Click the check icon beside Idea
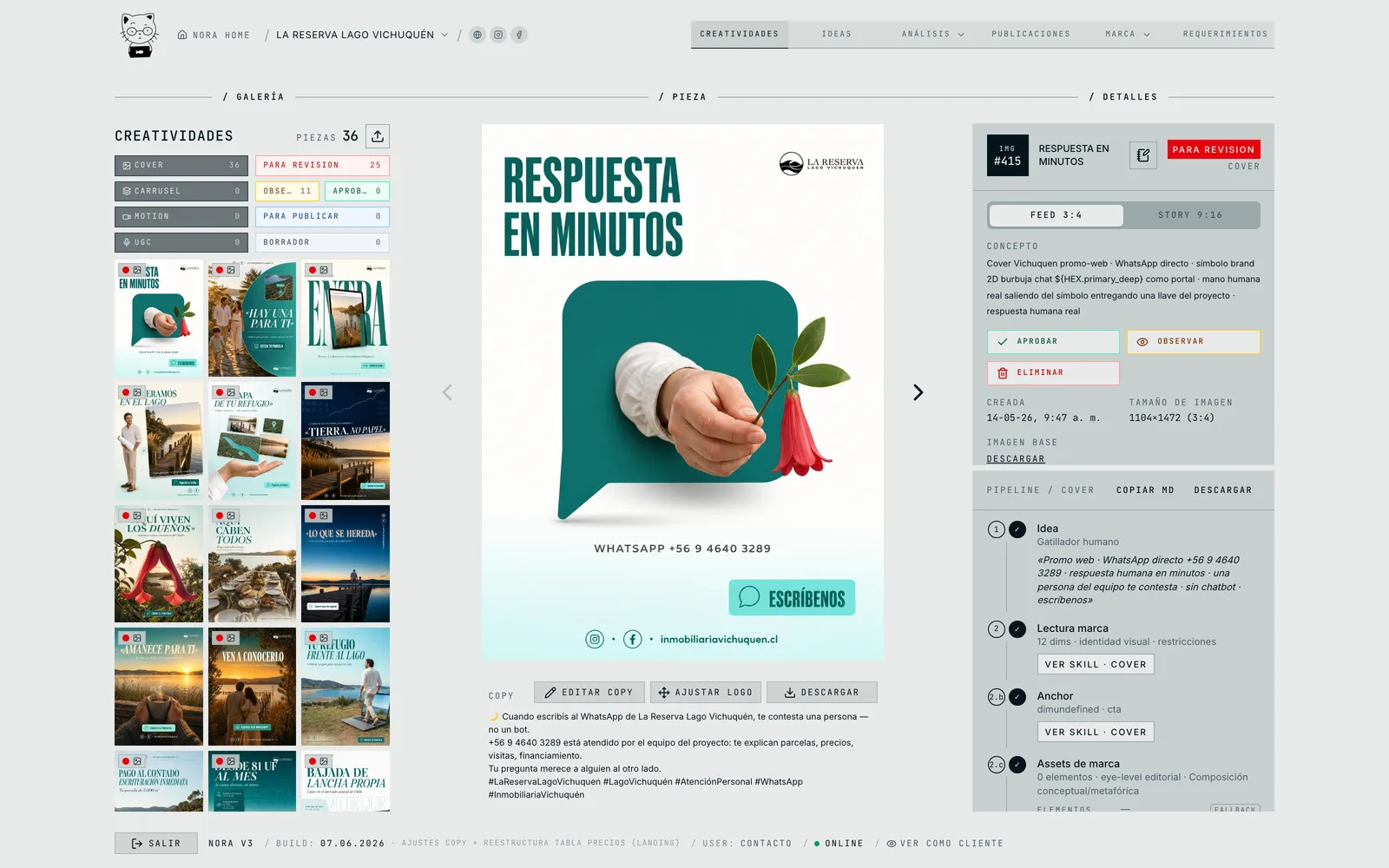The image size is (1389, 868). [1017, 529]
